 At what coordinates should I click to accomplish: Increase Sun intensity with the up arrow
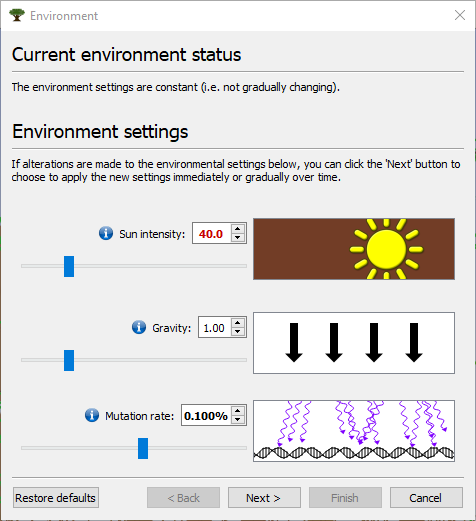(238, 229)
